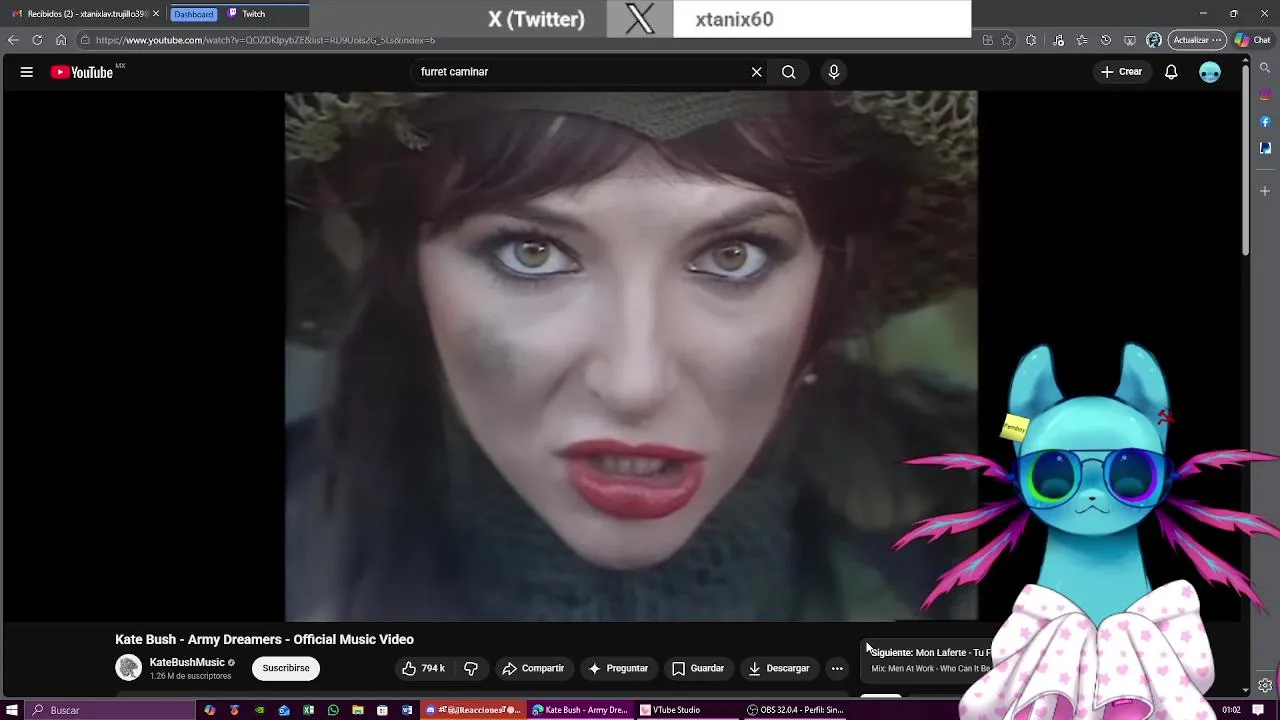This screenshot has height=720, width=1280.
Task: Click the Actualizar update button
Action: click(1197, 40)
